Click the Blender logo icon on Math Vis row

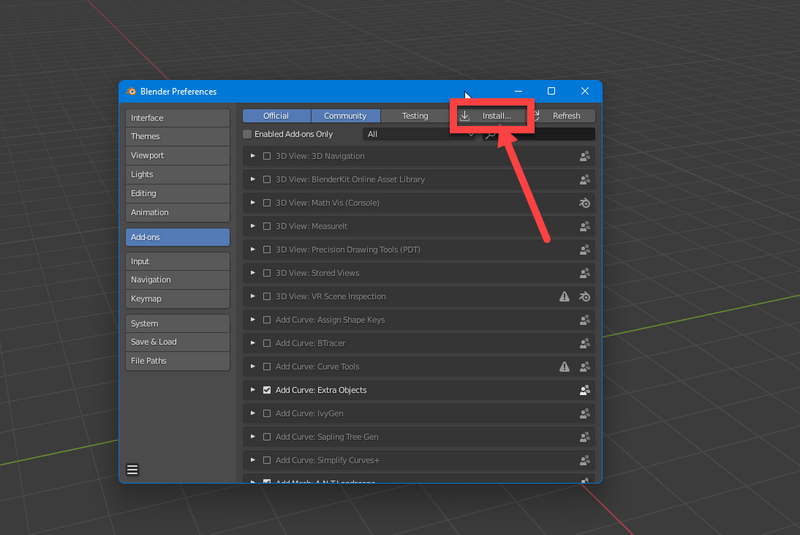coord(585,203)
